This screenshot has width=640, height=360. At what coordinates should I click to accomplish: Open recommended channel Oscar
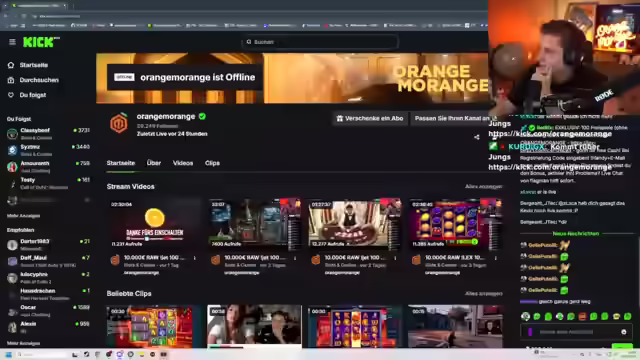(x=48, y=310)
